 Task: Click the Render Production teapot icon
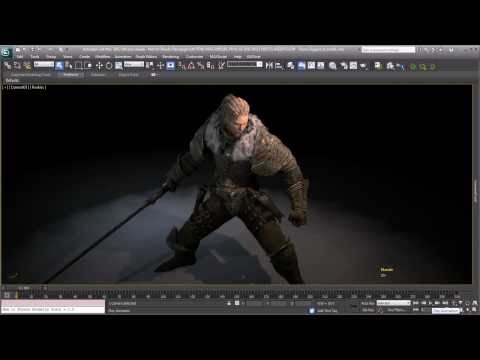click(x=364, y=66)
